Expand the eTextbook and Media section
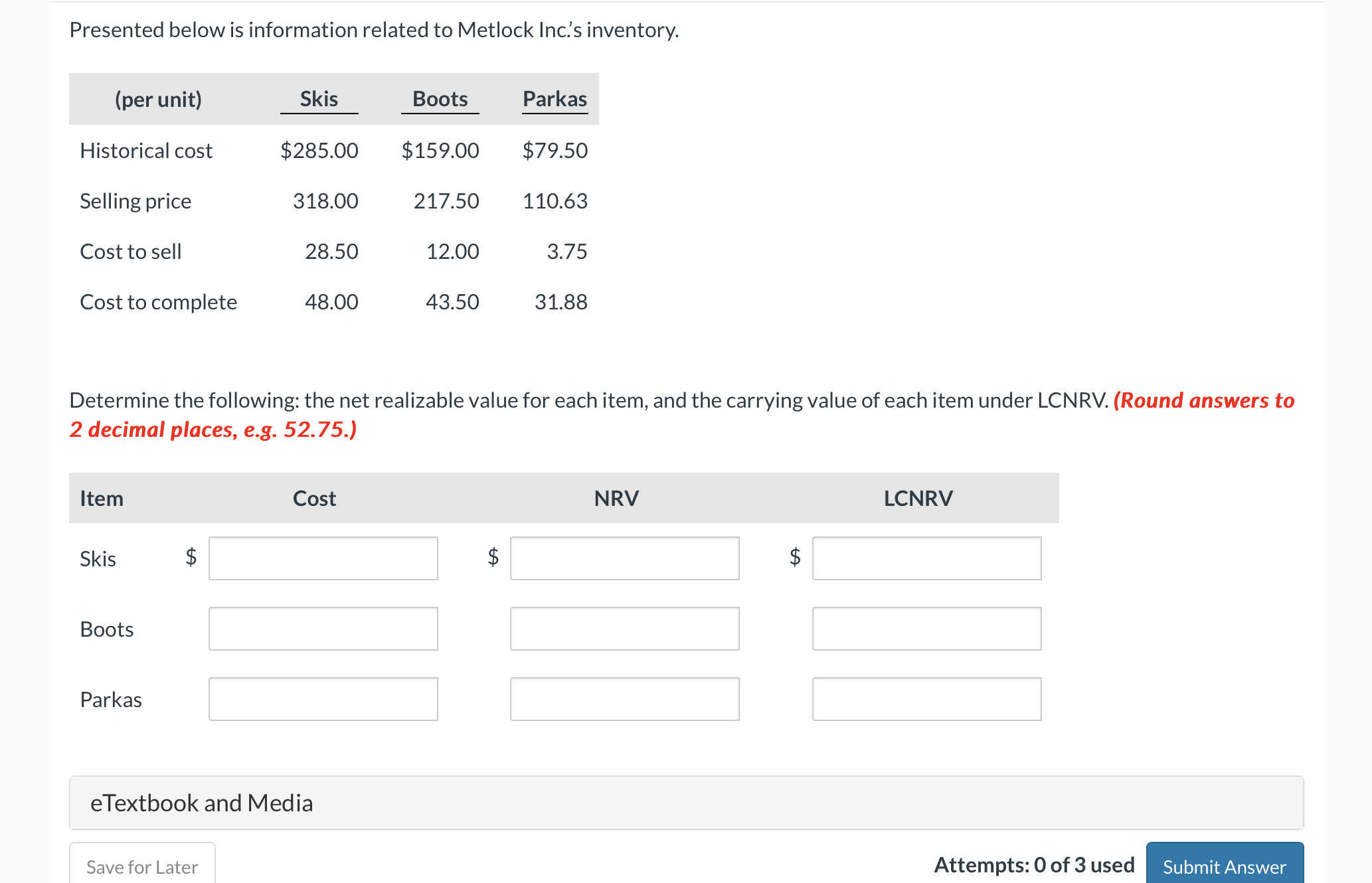The height and width of the screenshot is (883, 1372). [202, 803]
